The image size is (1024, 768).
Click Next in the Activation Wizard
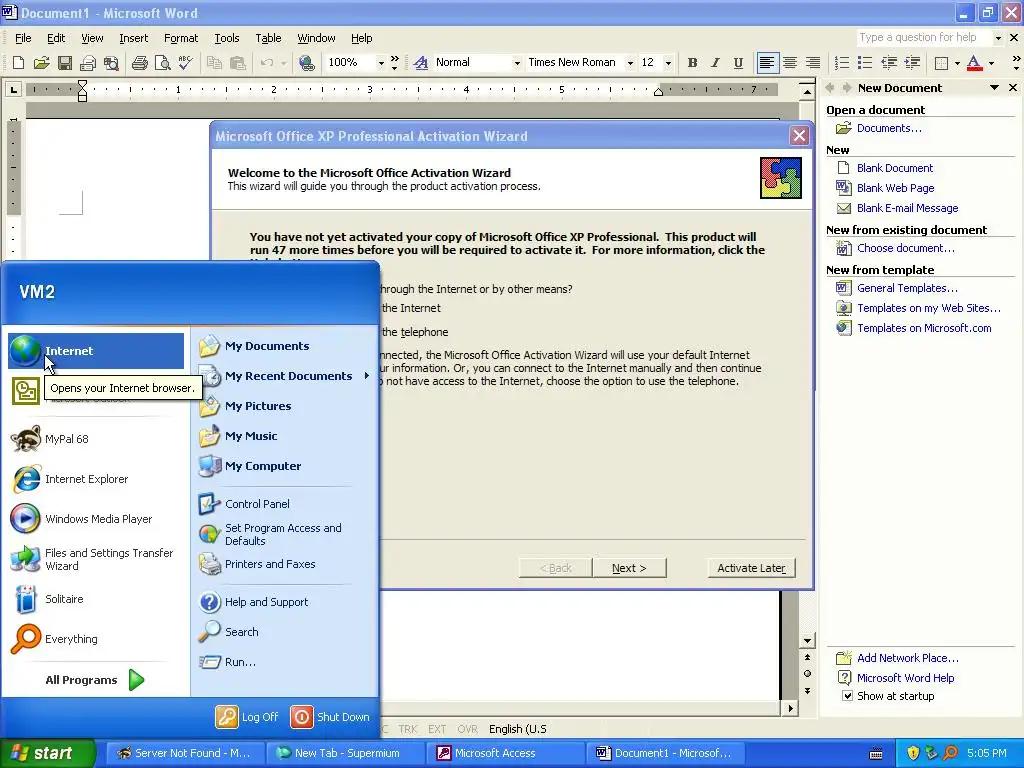click(x=629, y=568)
